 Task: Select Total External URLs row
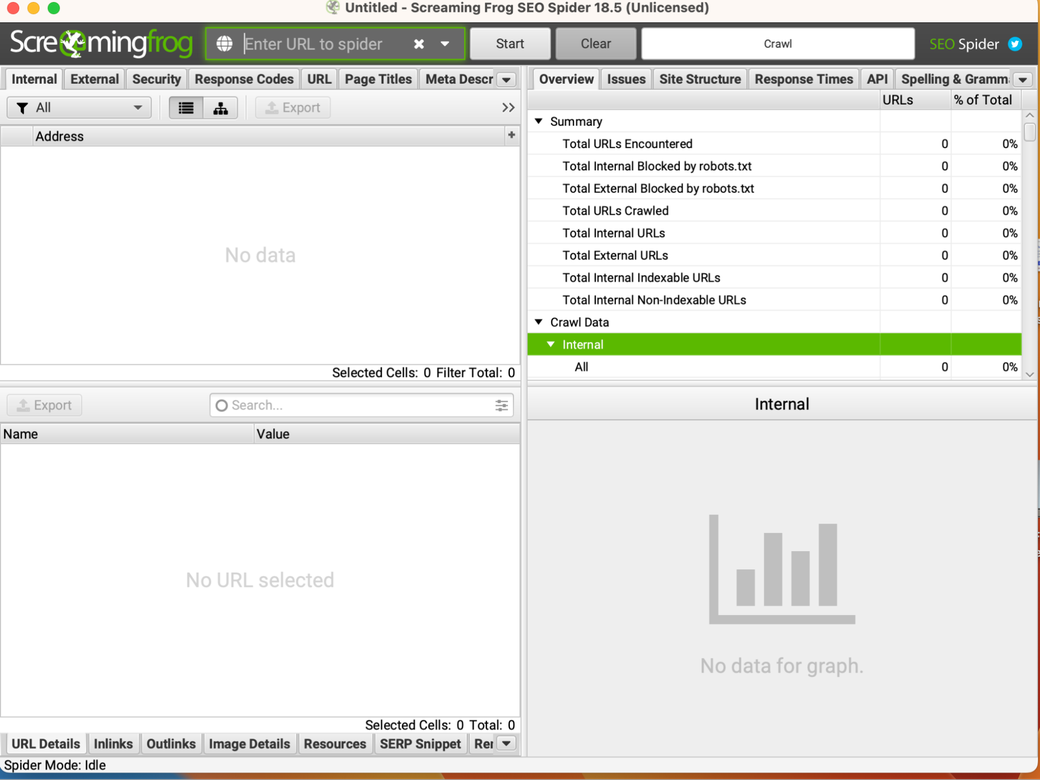pyautogui.click(x=775, y=255)
